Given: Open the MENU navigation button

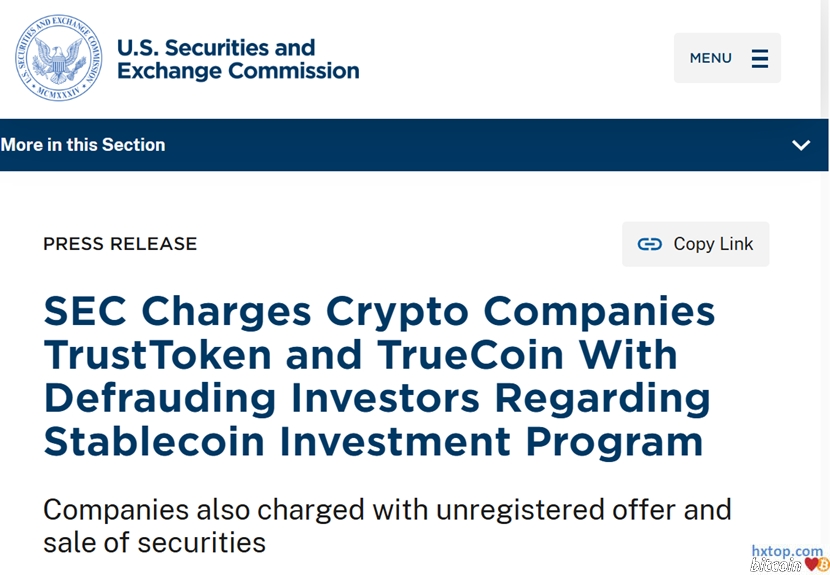Looking at the screenshot, I should [x=726, y=58].
